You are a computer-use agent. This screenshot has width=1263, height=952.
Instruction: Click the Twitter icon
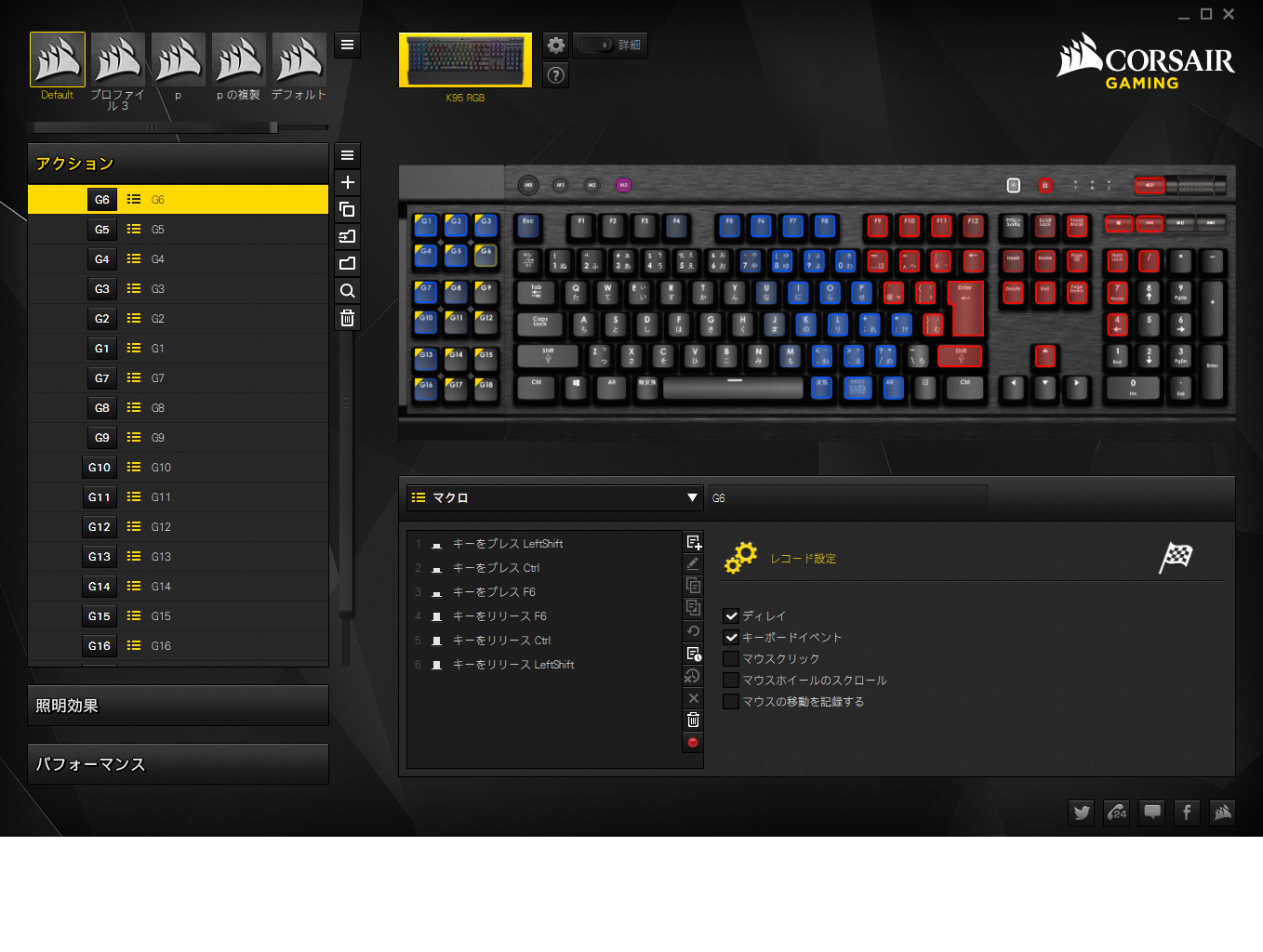point(1081,813)
